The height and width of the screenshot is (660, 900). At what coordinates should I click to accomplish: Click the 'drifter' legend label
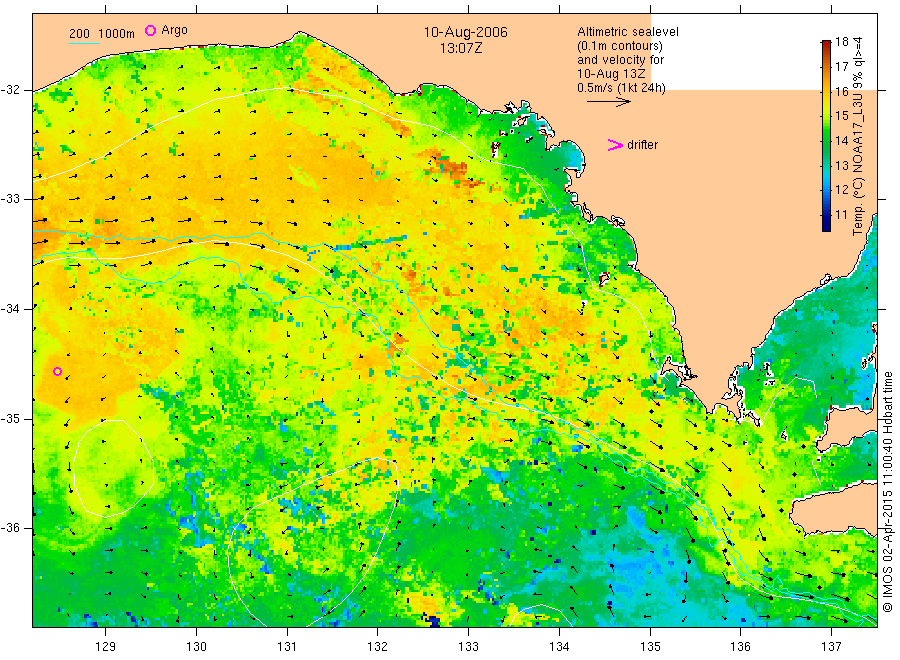point(642,145)
